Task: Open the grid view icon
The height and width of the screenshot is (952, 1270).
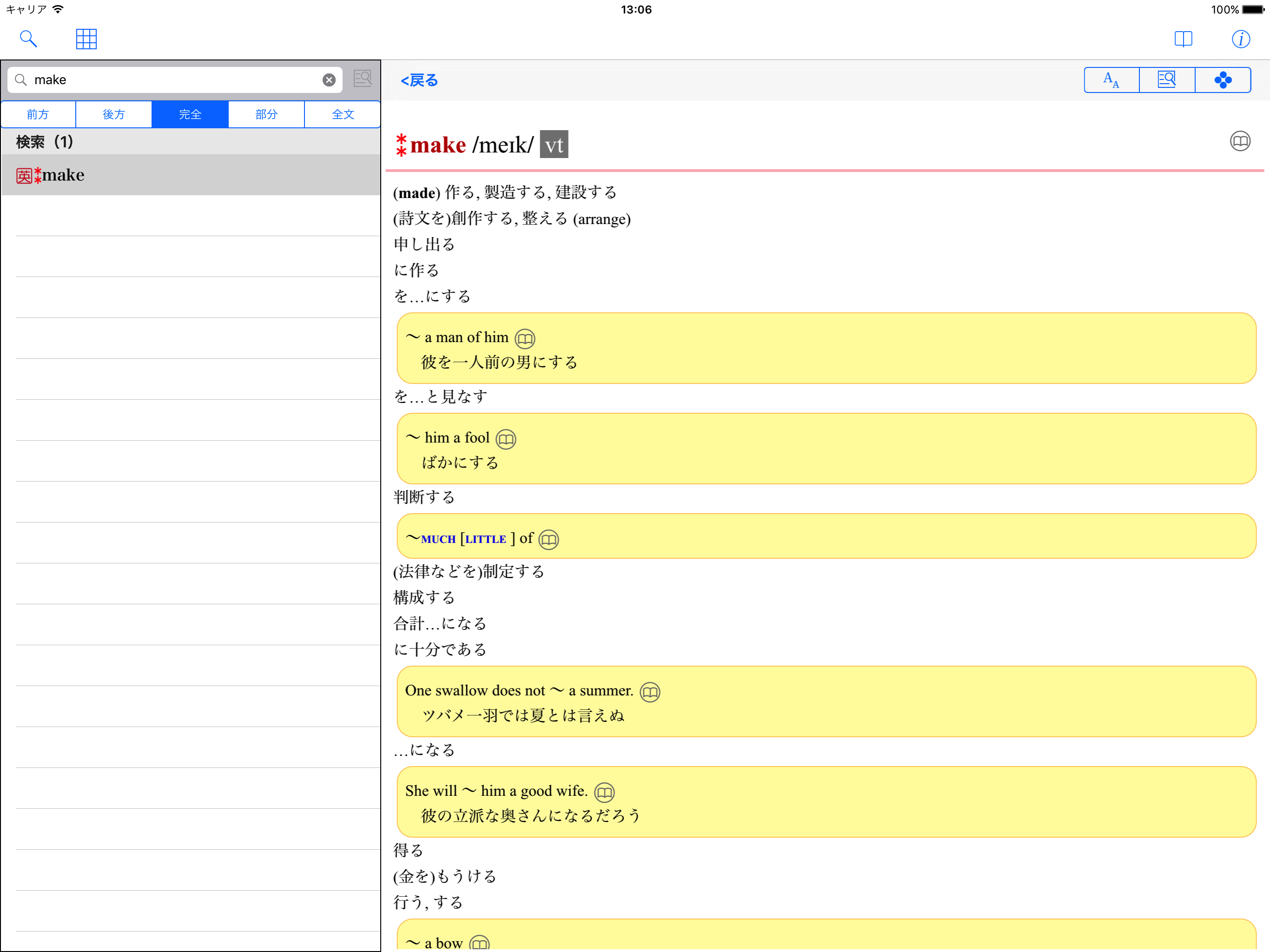Action: tap(86, 39)
